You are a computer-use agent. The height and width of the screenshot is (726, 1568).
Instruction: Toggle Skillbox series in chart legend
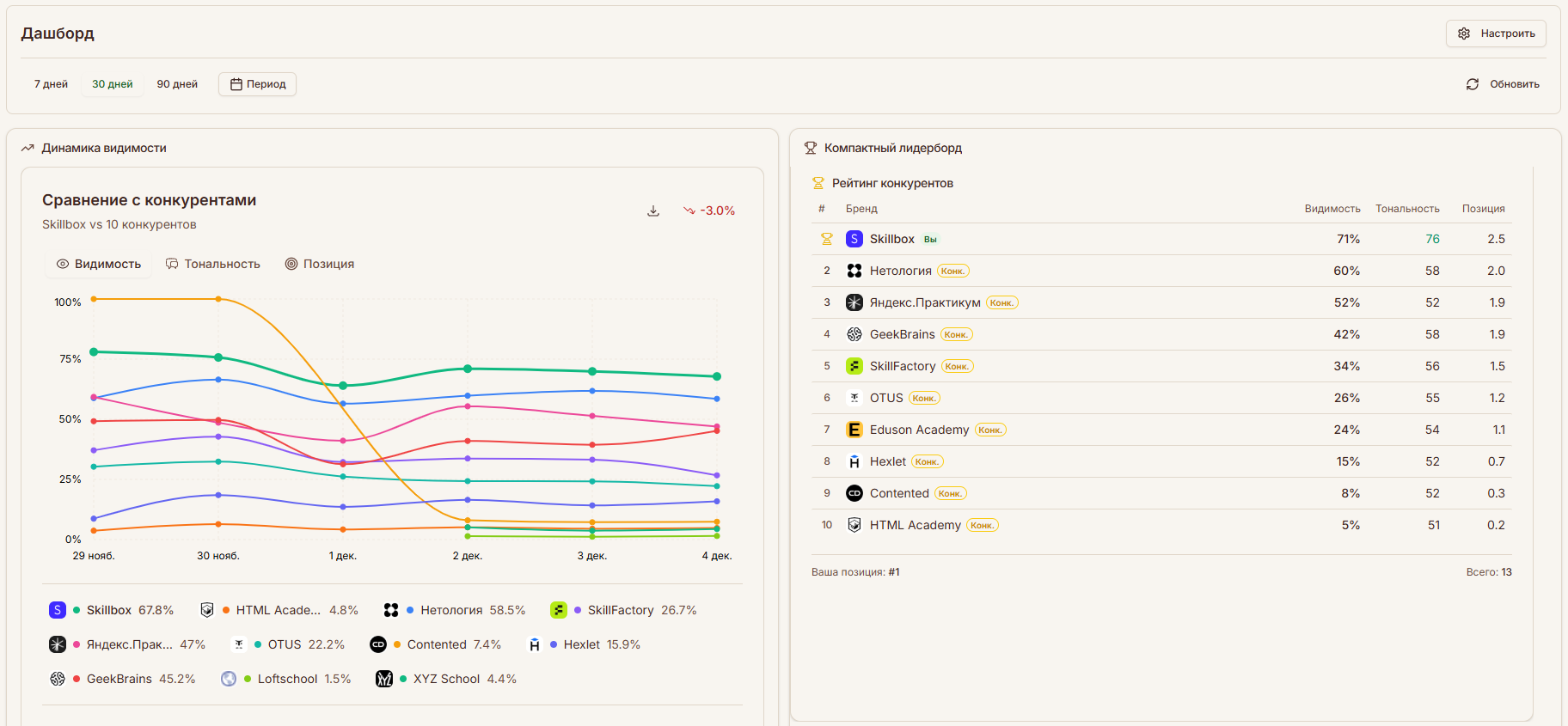click(x=110, y=610)
